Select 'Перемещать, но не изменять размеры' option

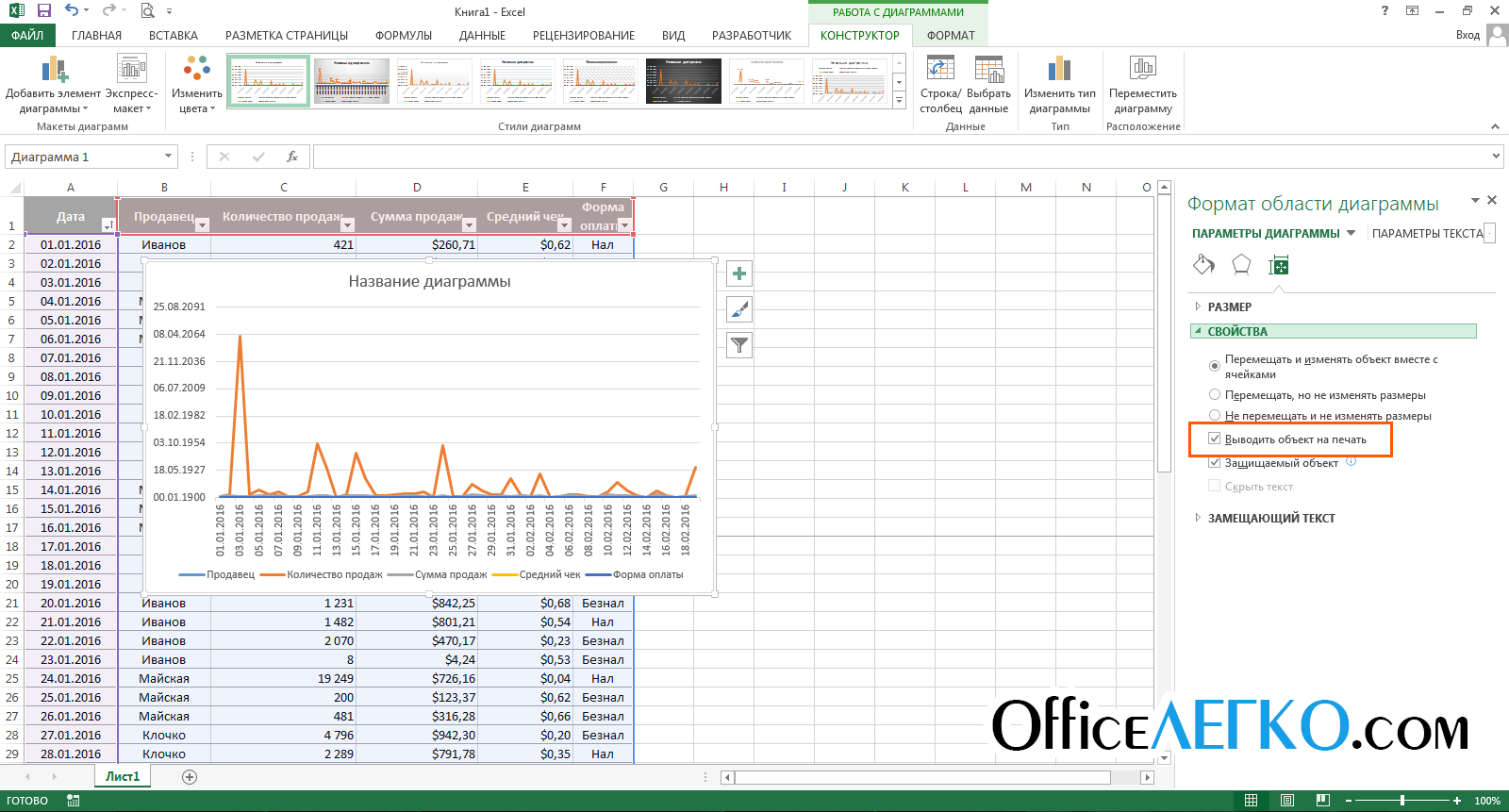(x=1215, y=395)
